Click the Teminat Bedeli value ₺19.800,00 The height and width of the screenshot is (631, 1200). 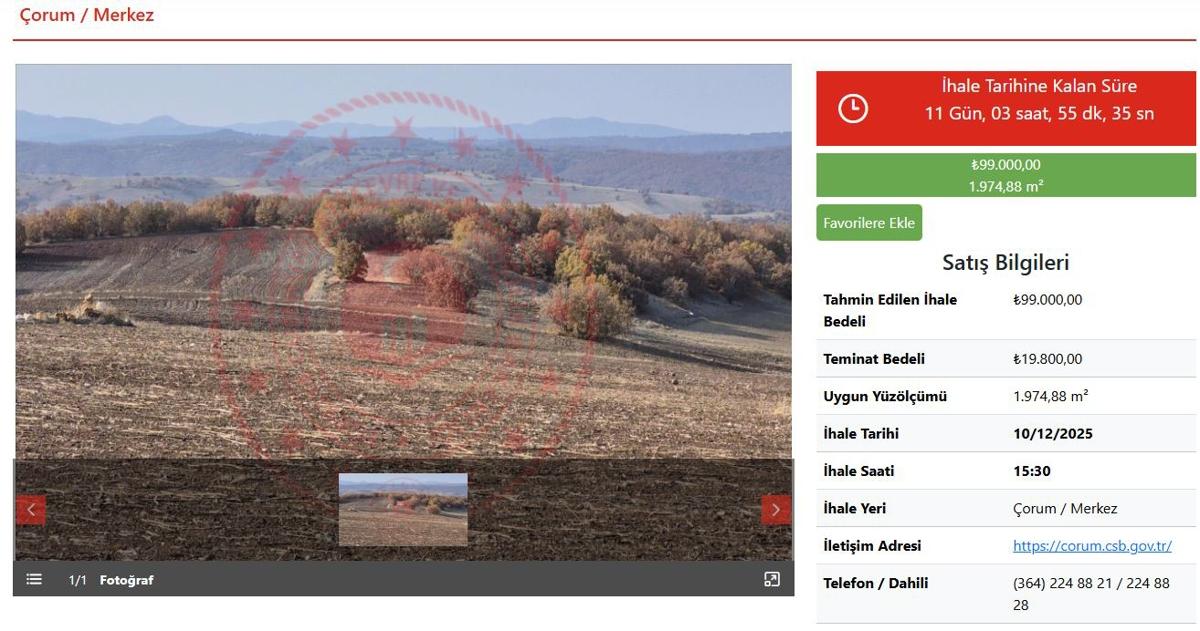[x=1047, y=359]
